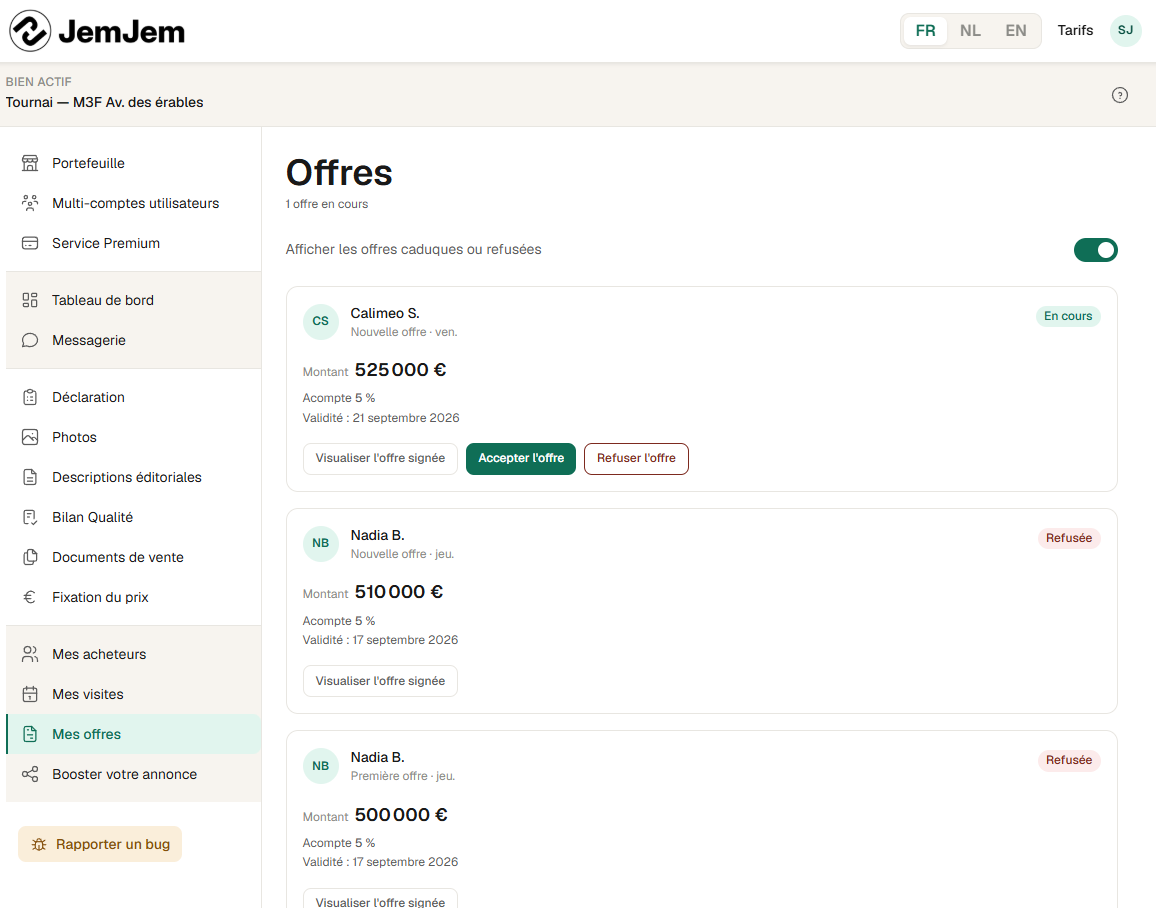Click the active property Tournai — M3F Av. des érables
Viewport: 1156px width, 908px height.
pyautogui.click(x=105, y=102)
